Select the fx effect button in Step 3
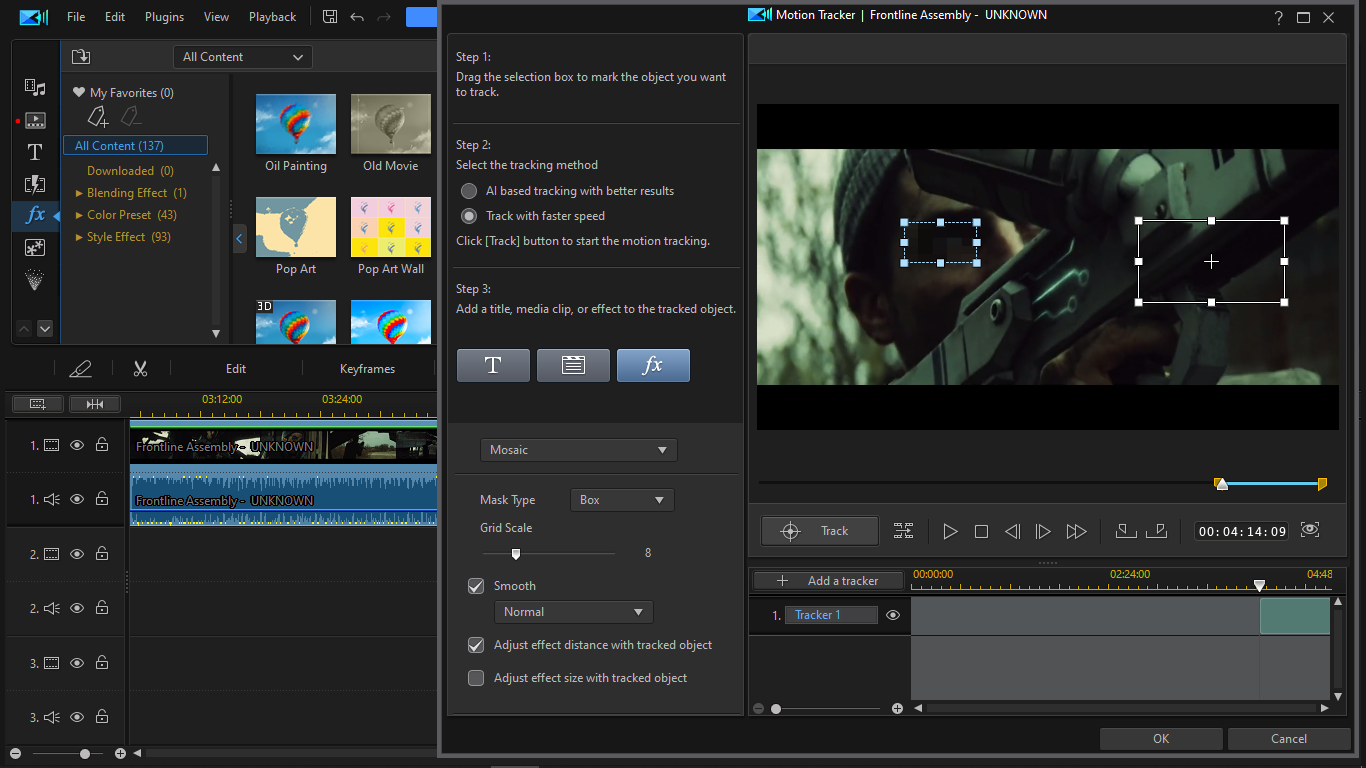This screenshot has height=768, width=1366. point(653,366)
